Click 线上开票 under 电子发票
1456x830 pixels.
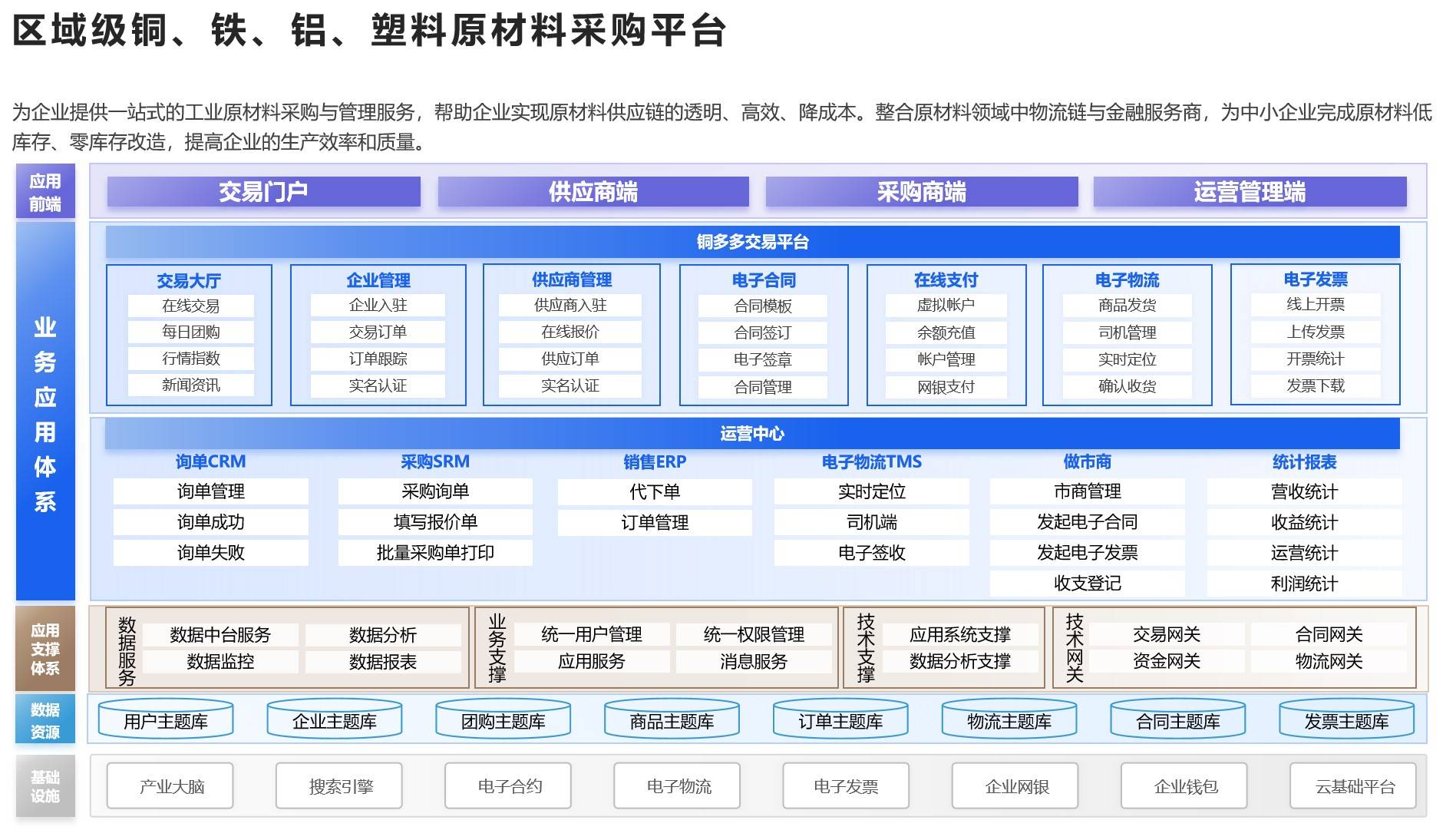click(1316, 304)
